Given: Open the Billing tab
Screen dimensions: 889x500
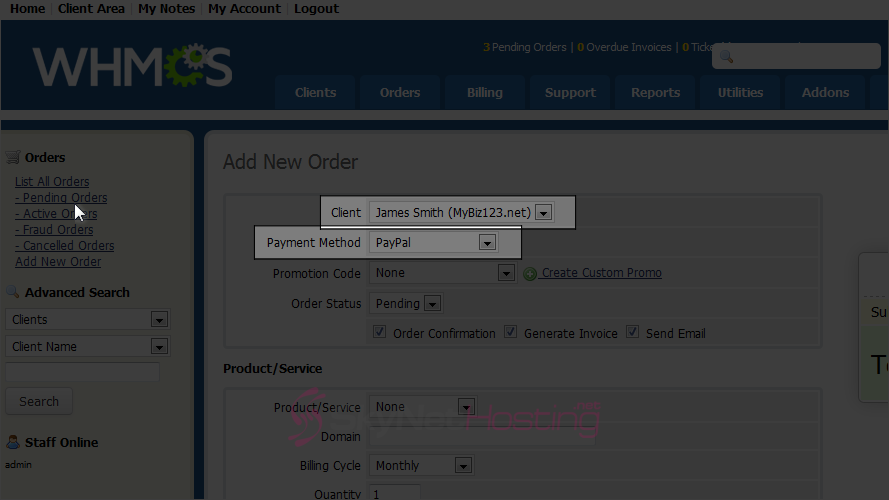Looking at the screenshot, I should [x=485, y=92].
